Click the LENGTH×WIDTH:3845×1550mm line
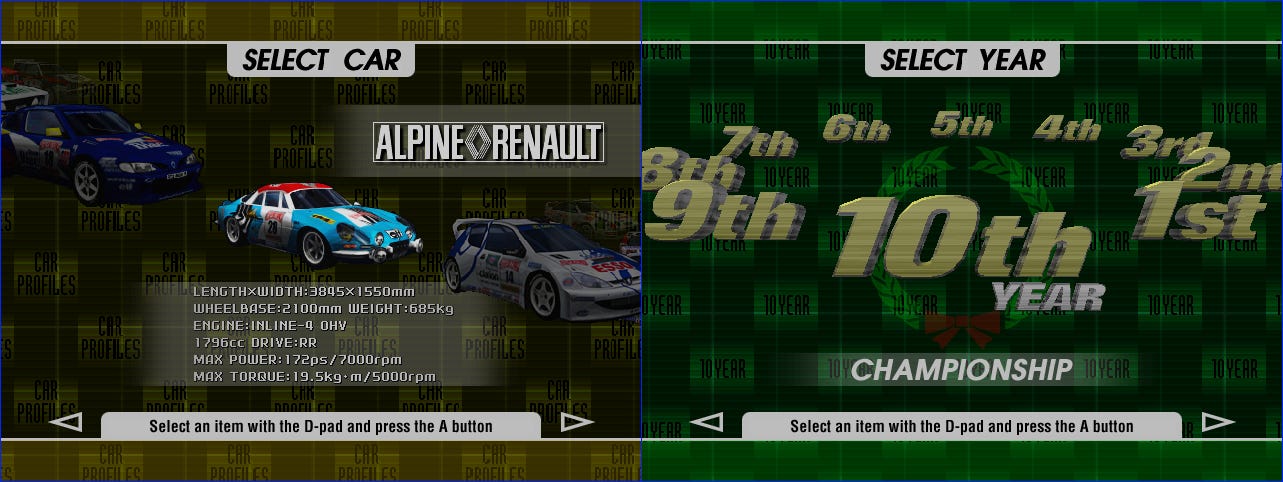1283x482 pixels. 303,291
